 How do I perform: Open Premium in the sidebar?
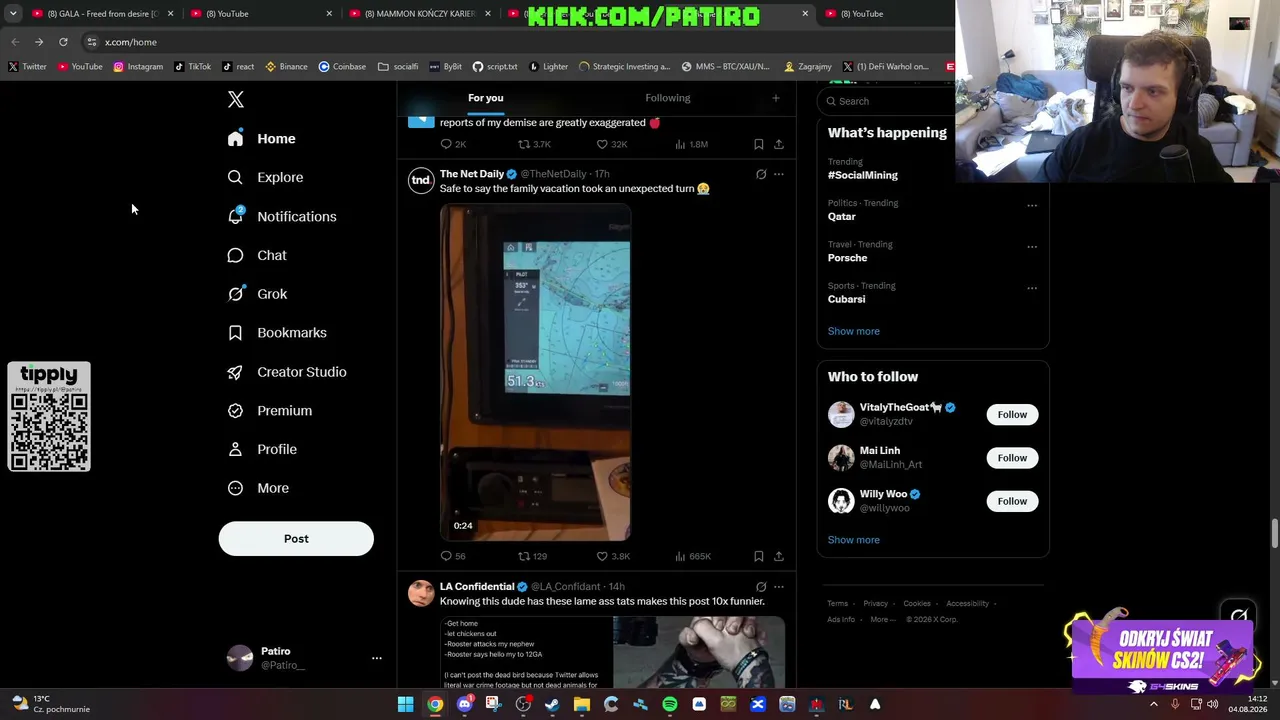point(270,410)
